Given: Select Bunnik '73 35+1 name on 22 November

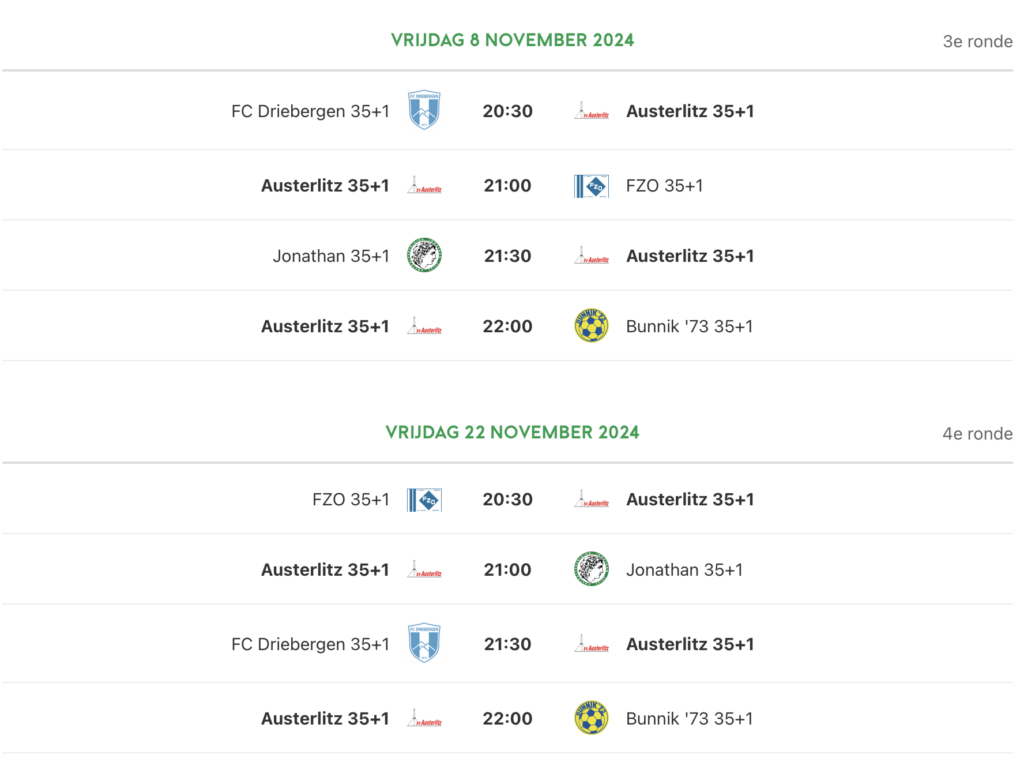Looking at the screenshot, I should 689,718.
